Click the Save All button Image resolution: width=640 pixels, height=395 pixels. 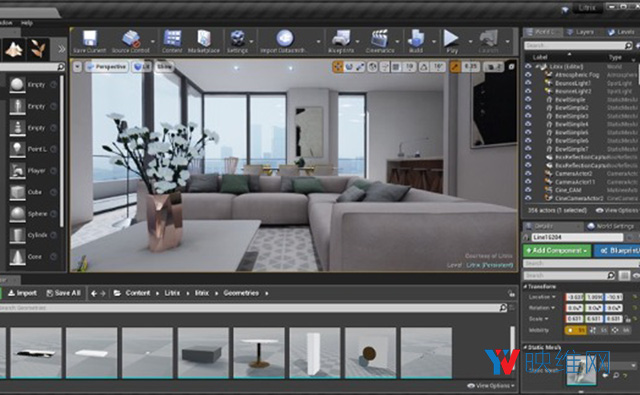64,293
